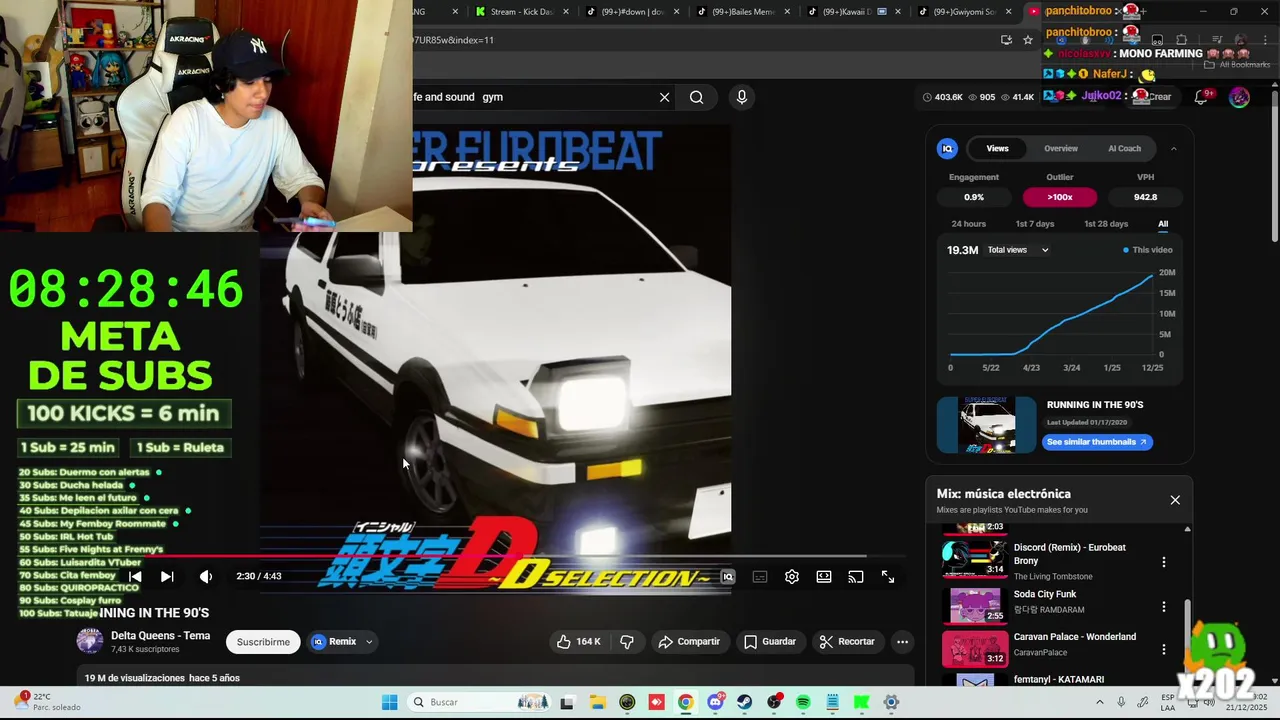1280x720 pixels.
Task: Open options for Soda City Funk item
Action: pos(1163,606)
